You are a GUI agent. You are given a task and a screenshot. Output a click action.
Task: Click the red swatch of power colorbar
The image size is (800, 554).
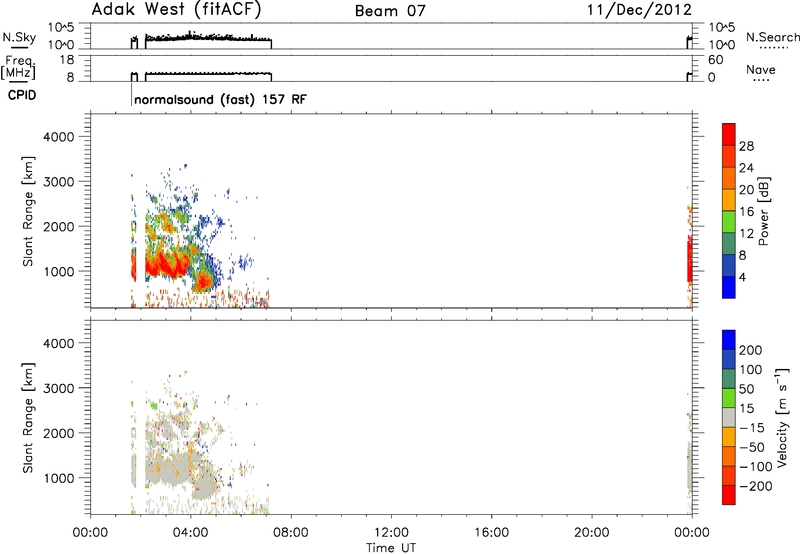pos(729,134)
